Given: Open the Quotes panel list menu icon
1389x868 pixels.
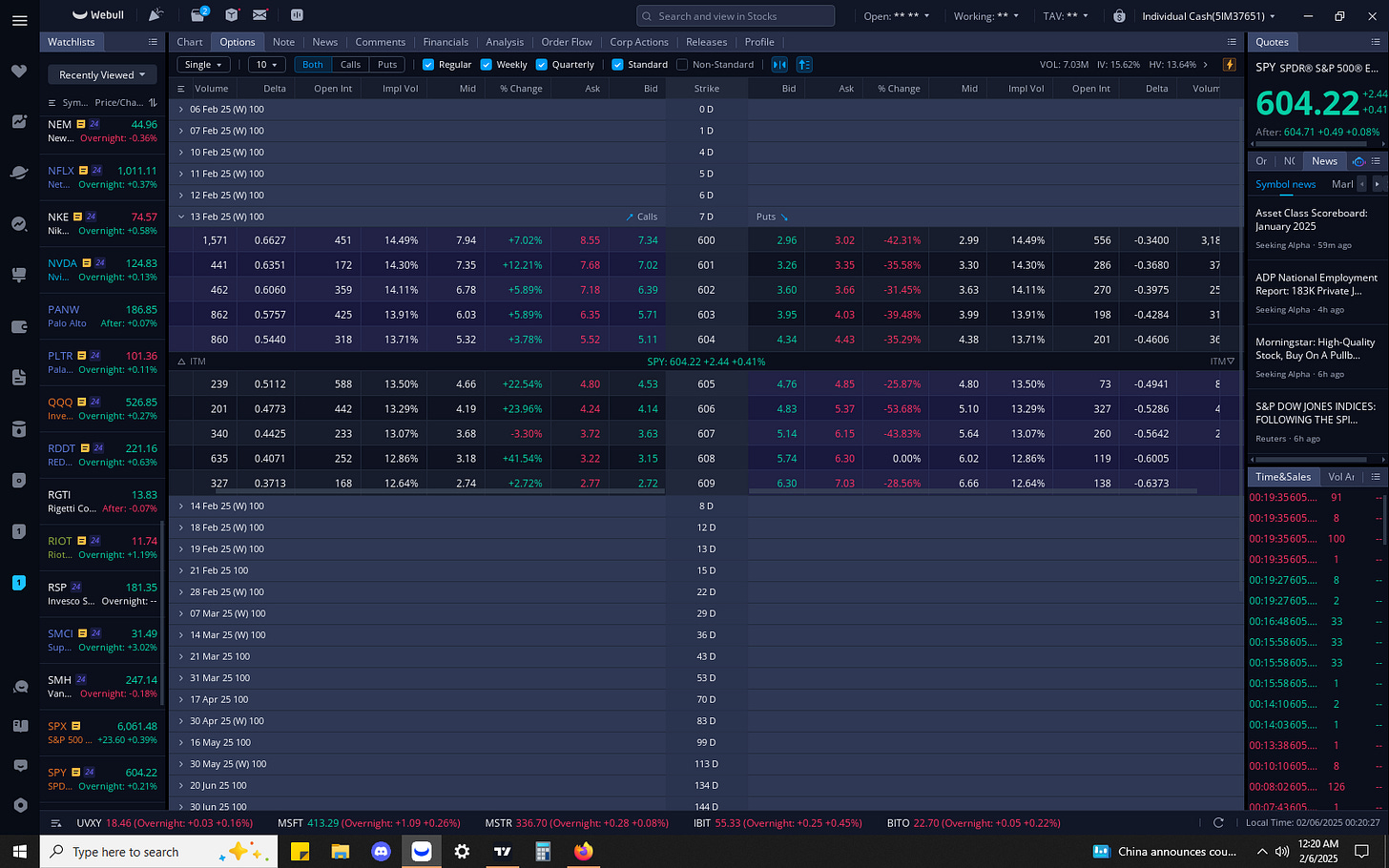Looking at the screenshot, I should click(1376, 42).
